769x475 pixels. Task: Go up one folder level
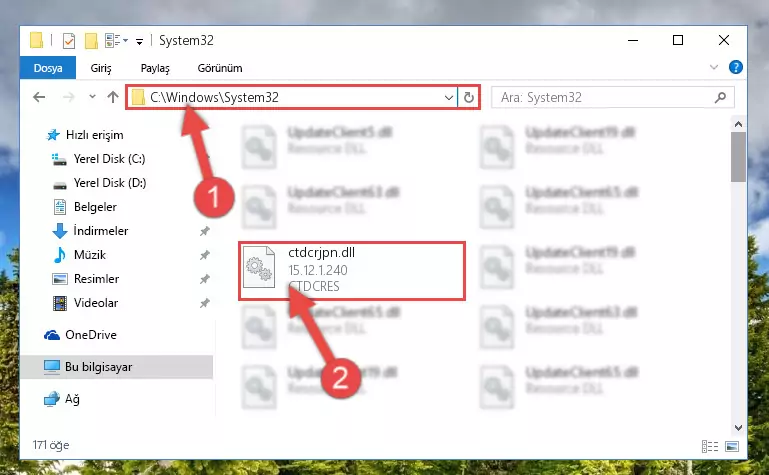[113, 97]
